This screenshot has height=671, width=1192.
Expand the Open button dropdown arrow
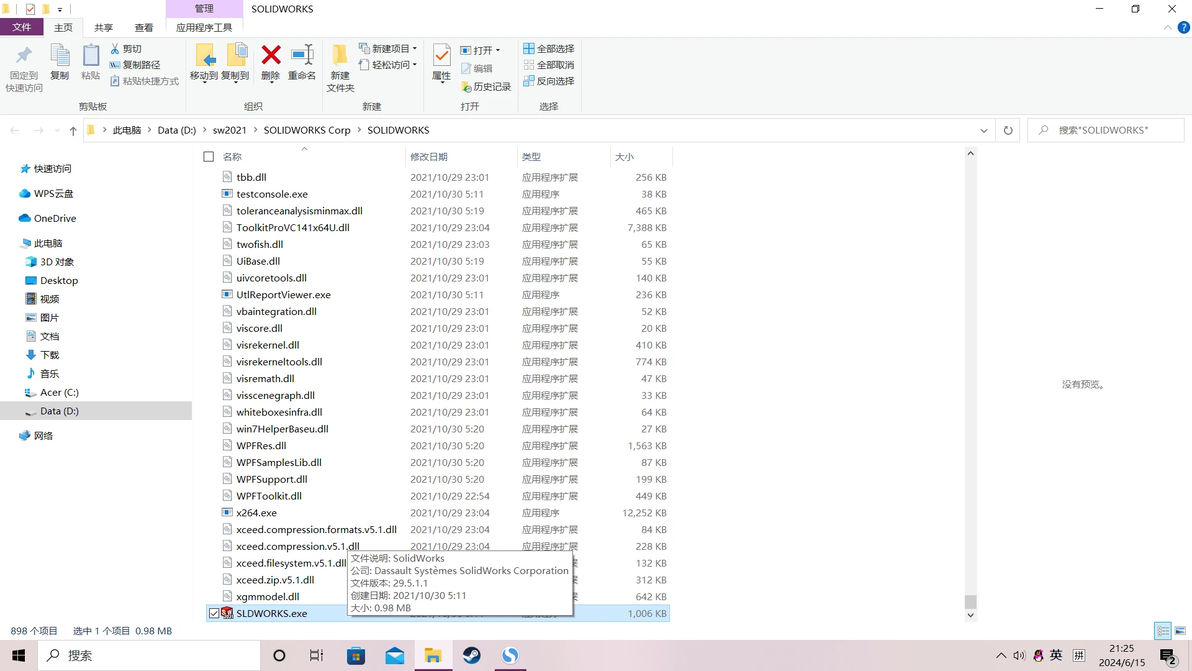[x=498, y=50]
